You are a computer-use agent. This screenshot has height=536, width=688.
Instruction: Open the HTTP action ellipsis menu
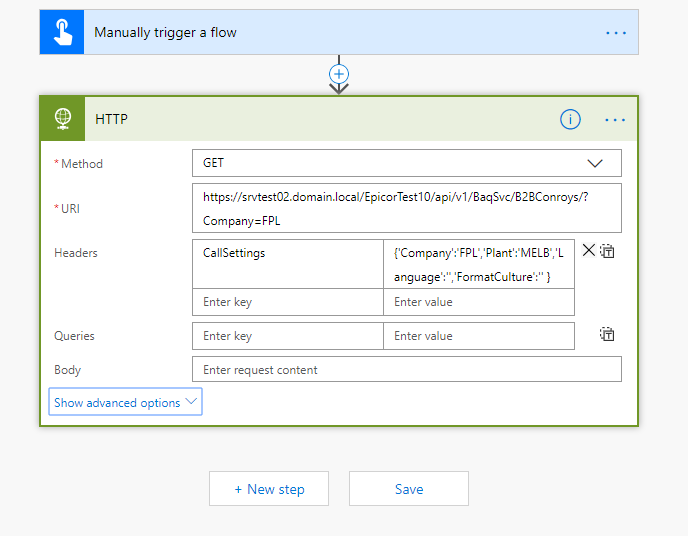tap(615, 119)
